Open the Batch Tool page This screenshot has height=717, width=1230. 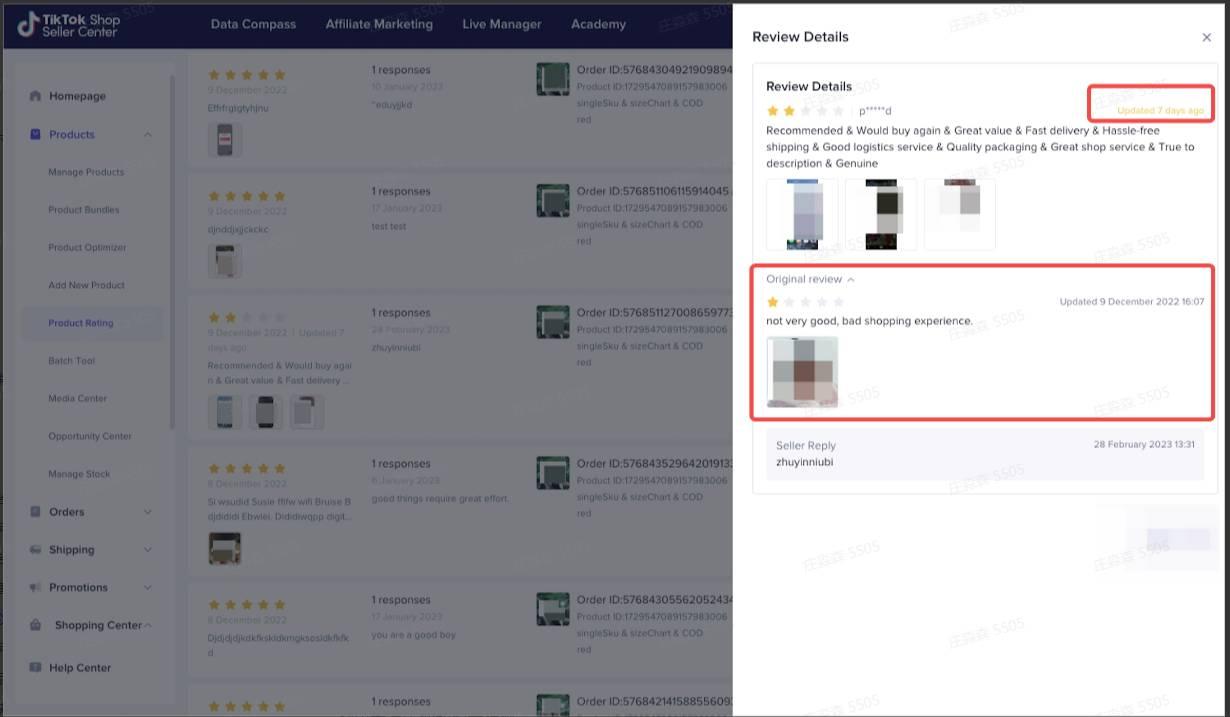[71, 361]
